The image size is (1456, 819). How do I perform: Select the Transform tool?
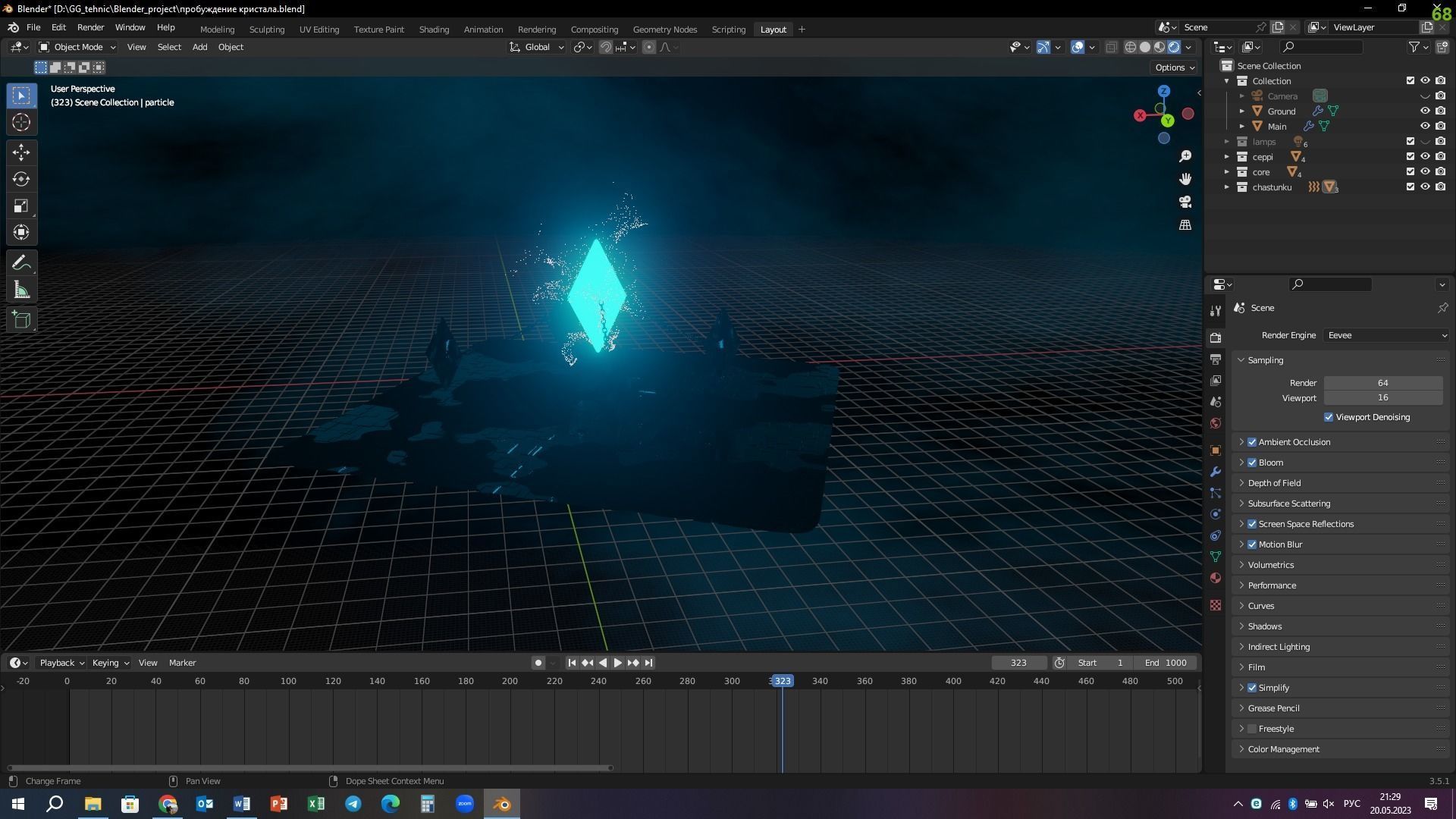point(21,232)
